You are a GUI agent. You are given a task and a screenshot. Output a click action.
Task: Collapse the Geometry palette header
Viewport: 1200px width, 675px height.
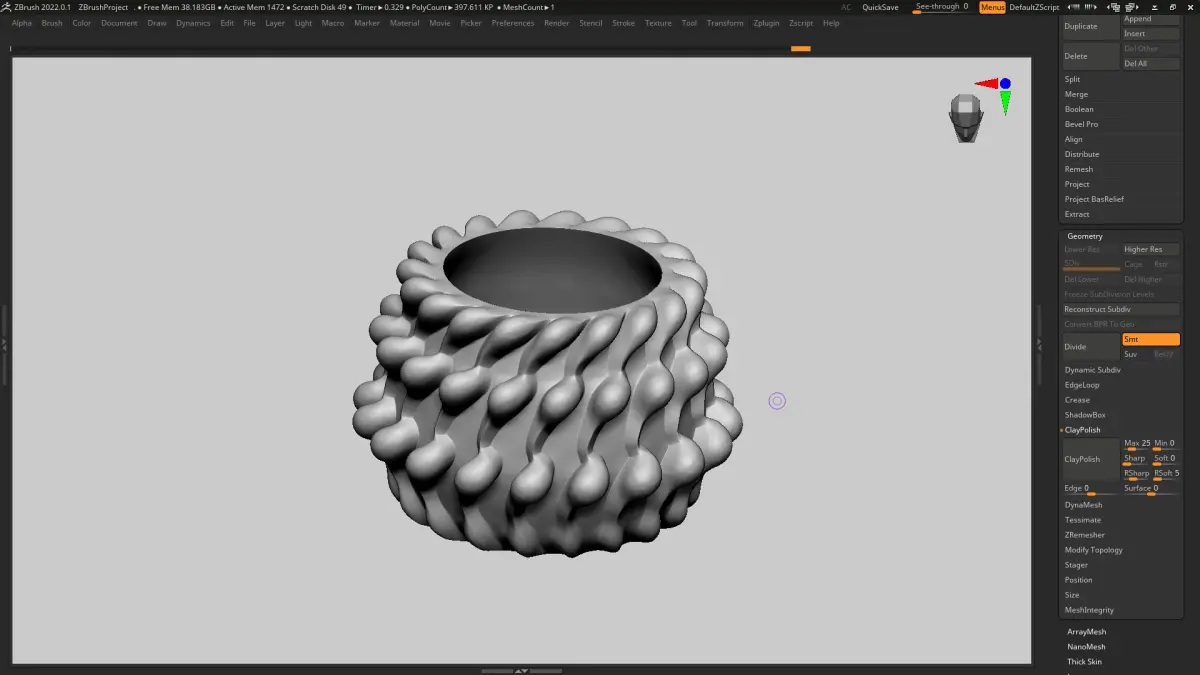pyautogui.click(x=1085, y=236)
